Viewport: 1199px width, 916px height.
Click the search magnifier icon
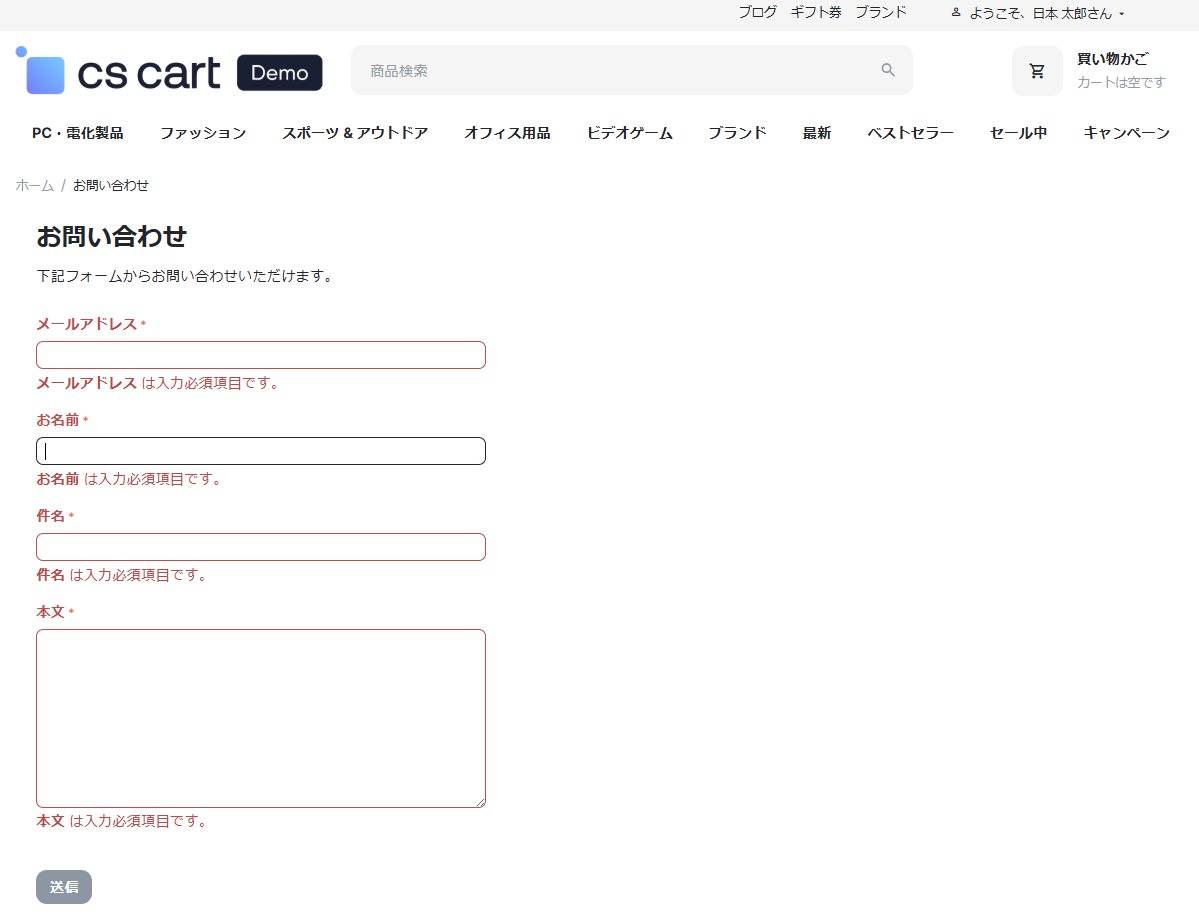(x=887, y=70)
